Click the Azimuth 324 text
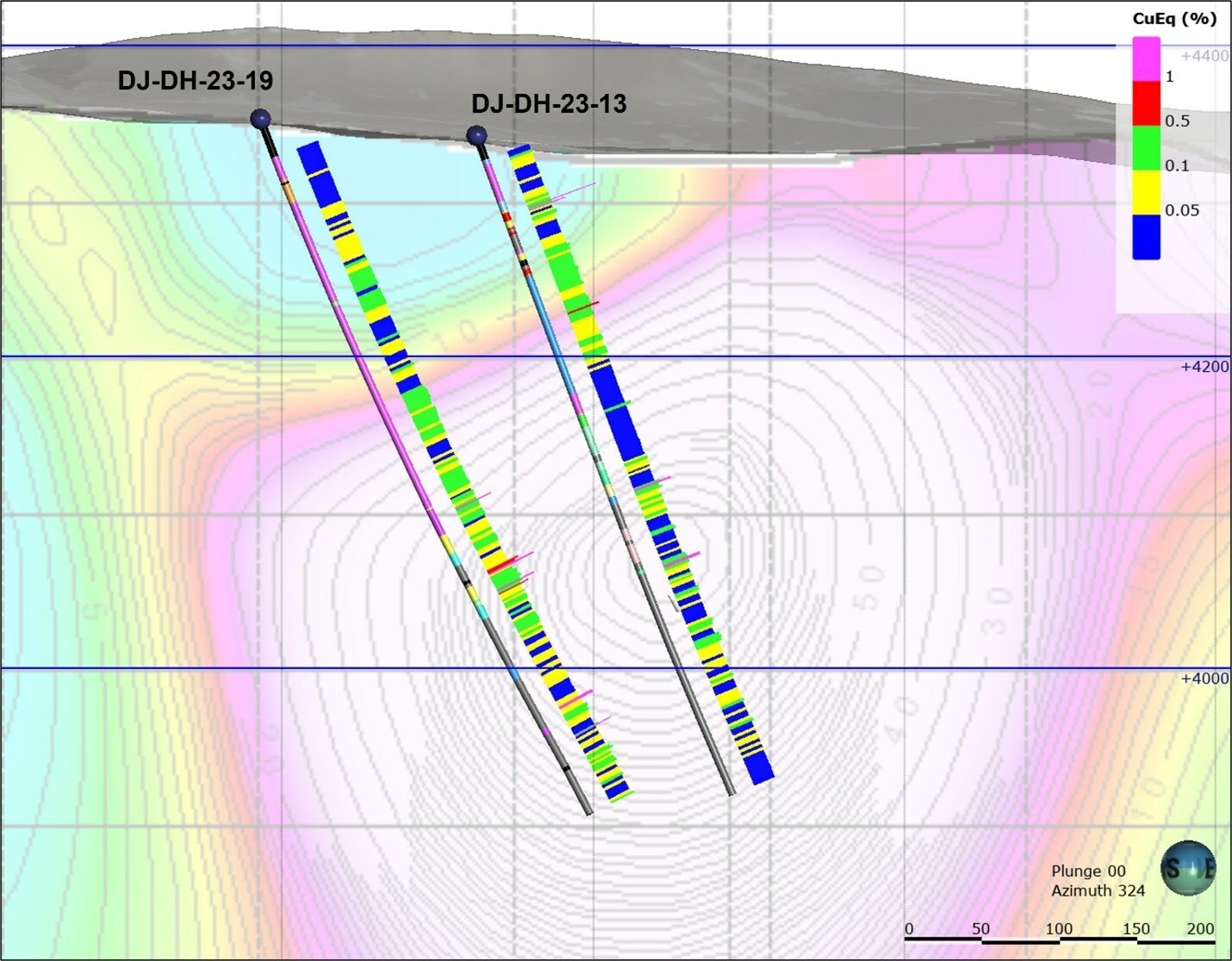 tap(1098, 890)
